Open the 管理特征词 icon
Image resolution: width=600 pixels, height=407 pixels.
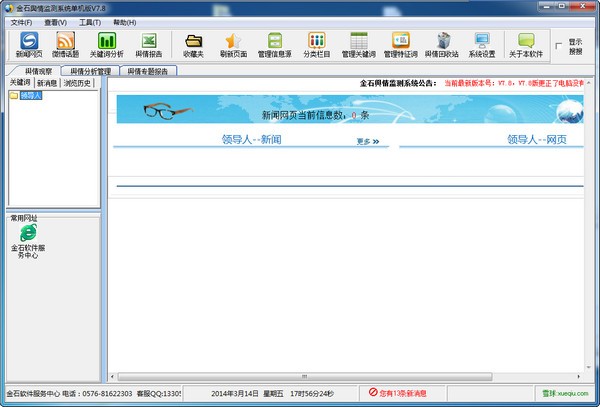click(x=401, y=45)
